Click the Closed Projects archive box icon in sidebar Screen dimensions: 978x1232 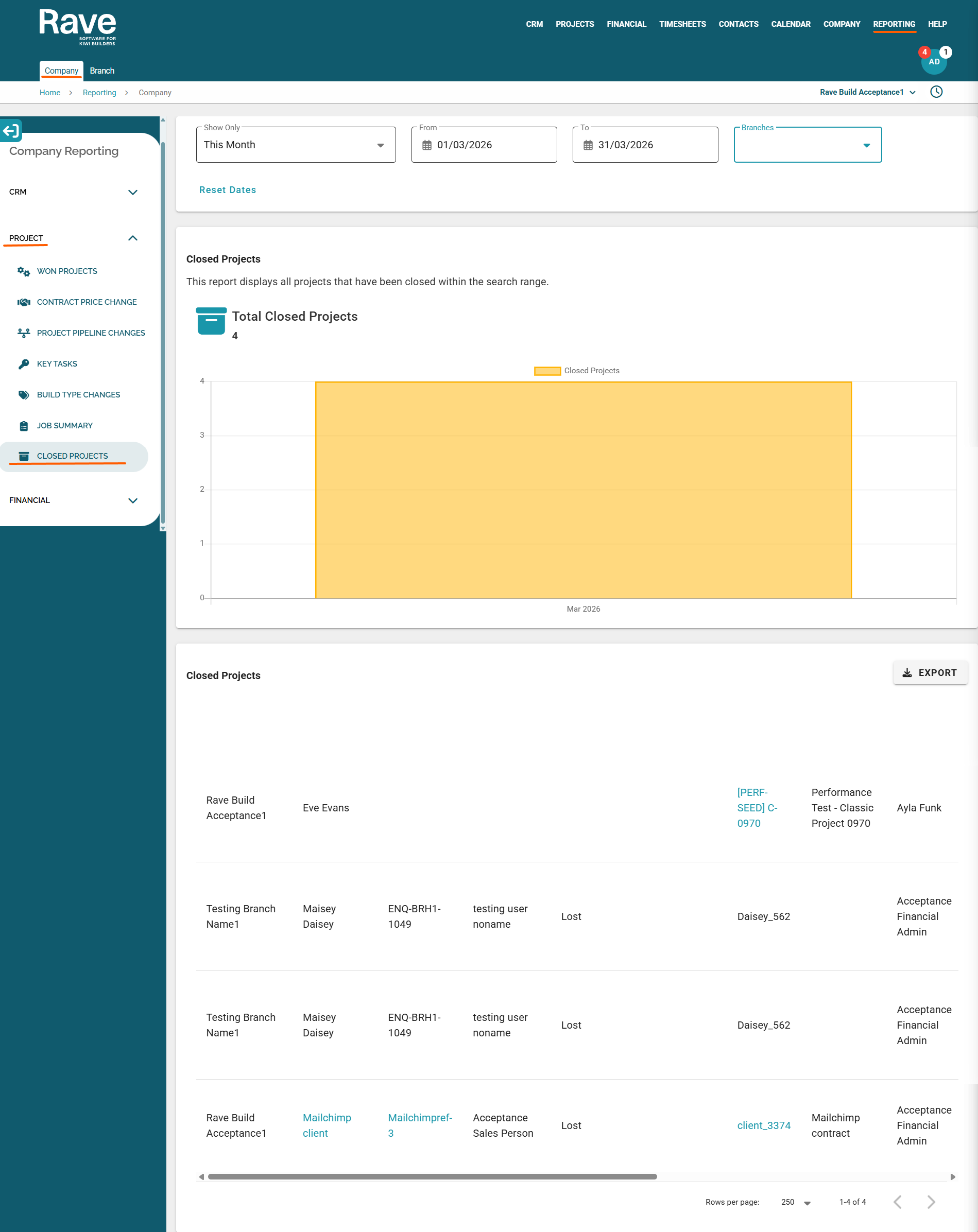point(24,456)
